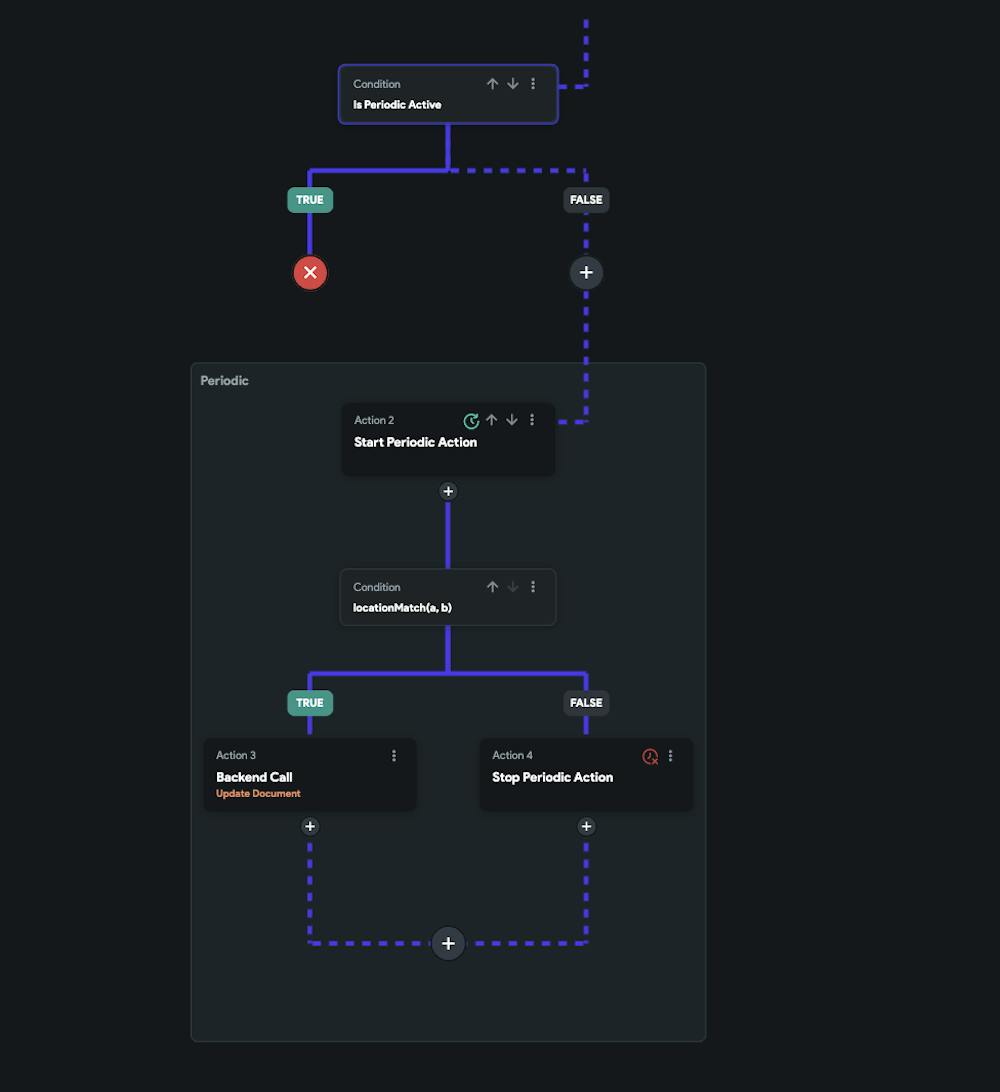Click the move-up arrow on Start Periodic Action
Viewport: 1000px width, 1092px height.
point(491,420)
